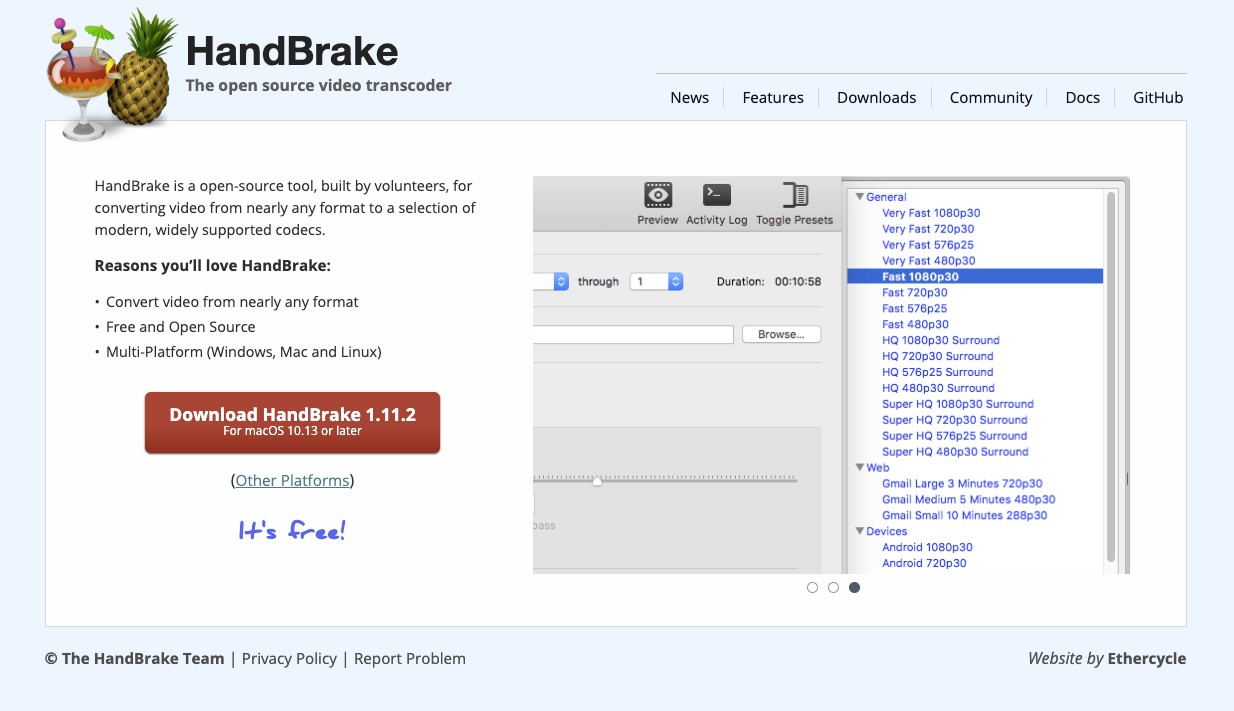This screenshot has height=711, width=1234.
Task: Collapse the Devices presets disclosure triangle
Action: [x=859, y=531]
